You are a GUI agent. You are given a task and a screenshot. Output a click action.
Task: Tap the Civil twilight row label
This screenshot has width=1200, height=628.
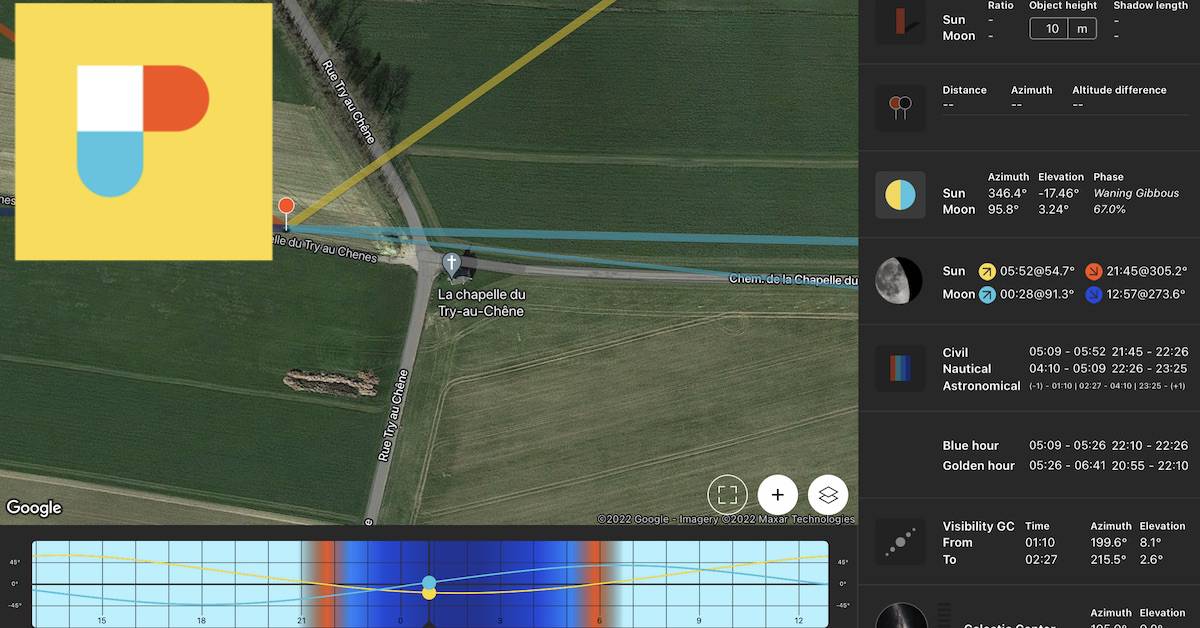(955, 352)
